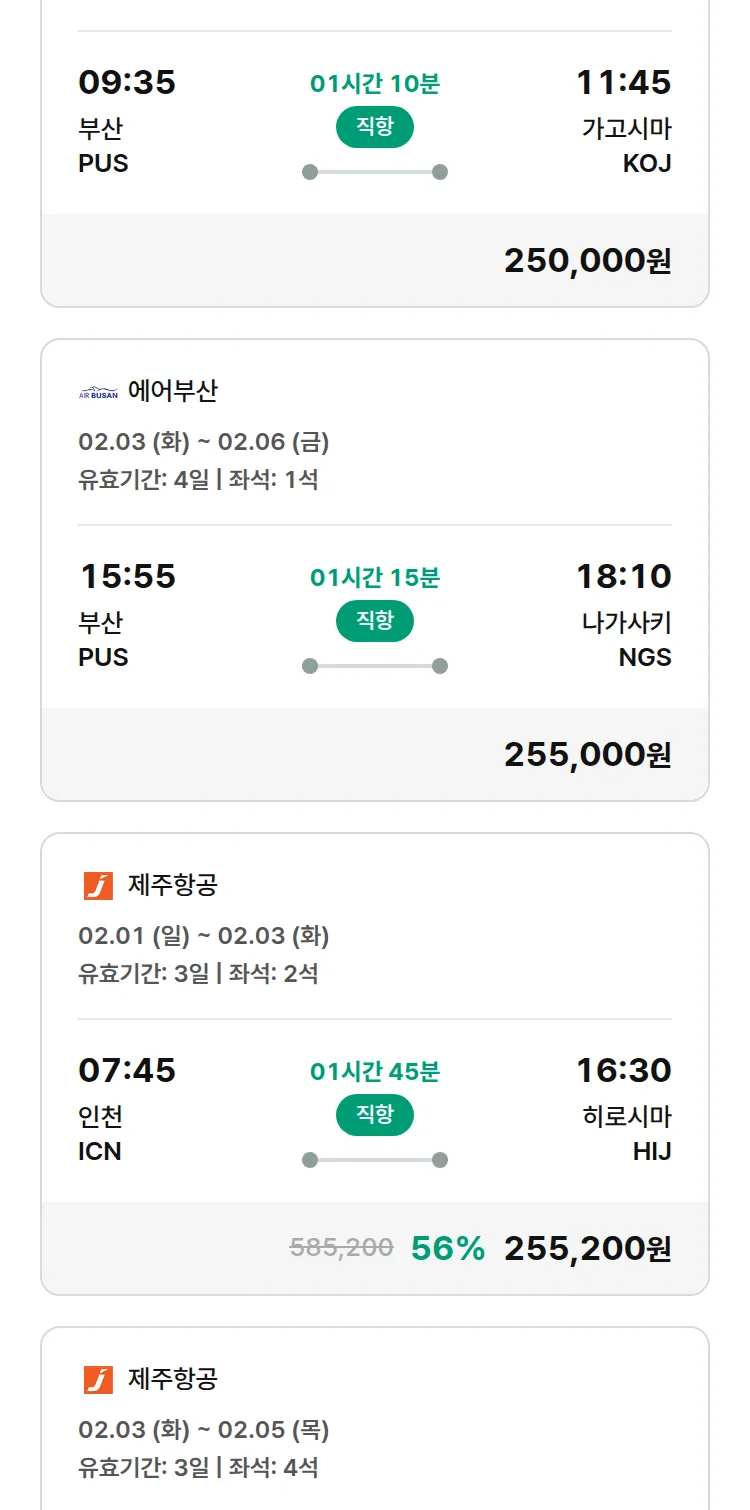Click the direct-flight badge on Hiroshima flight
This screenshot has height=1510, width=750.
pyautogui.click(x=375, y=1115)
